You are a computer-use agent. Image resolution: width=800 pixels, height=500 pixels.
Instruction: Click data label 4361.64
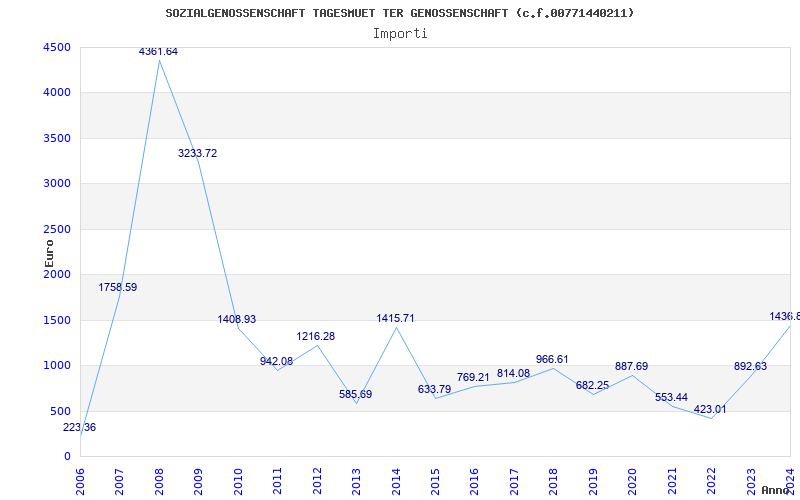(x=158, y=52)
